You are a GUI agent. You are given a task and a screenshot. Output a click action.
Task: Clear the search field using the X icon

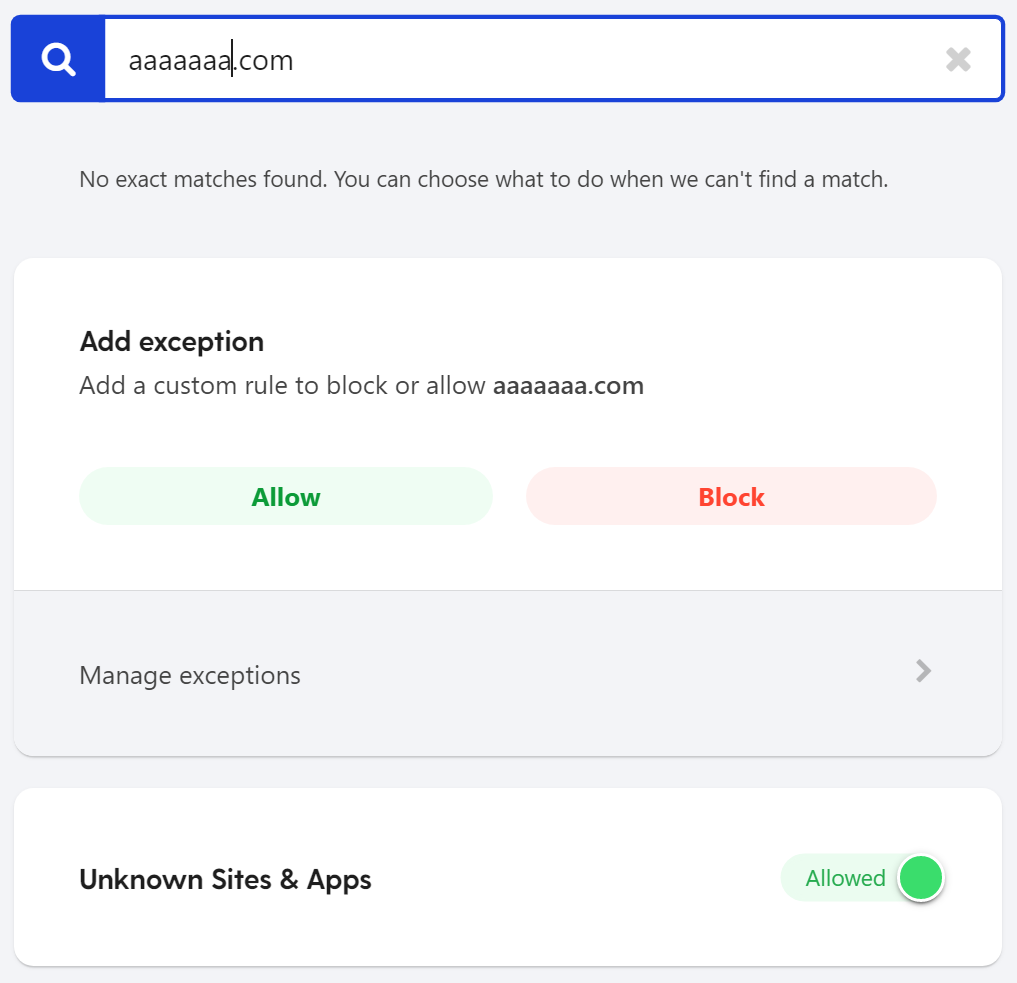point(958,60)
